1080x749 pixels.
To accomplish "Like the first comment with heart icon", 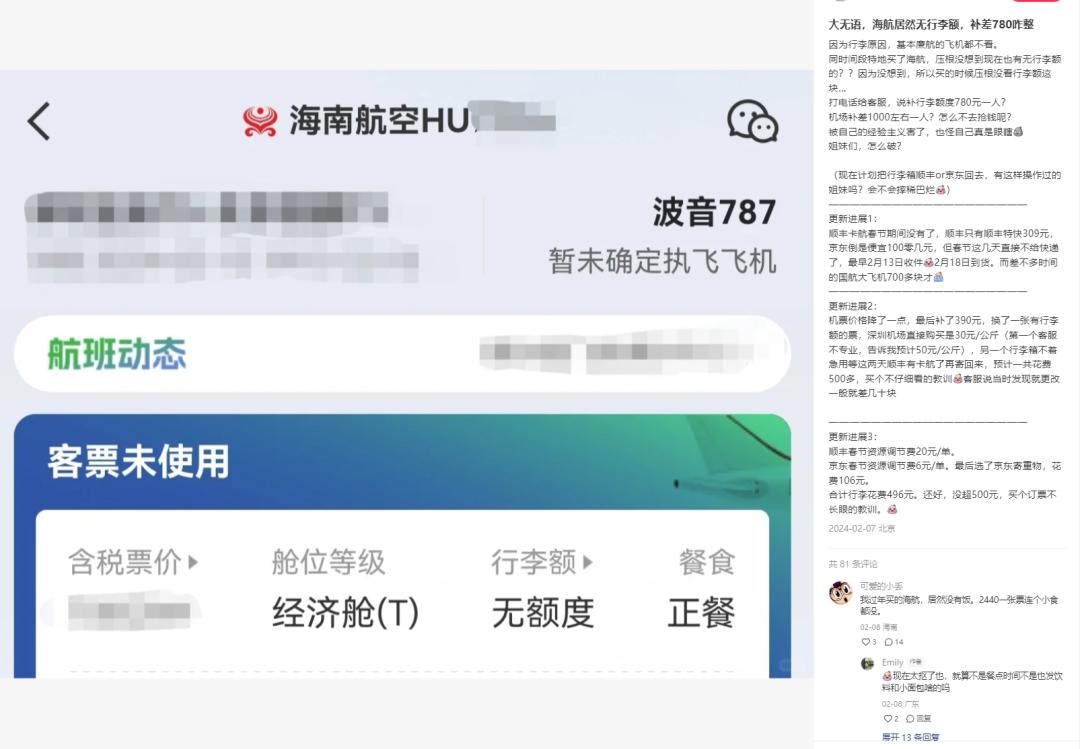I will click(x=865, y=642).
